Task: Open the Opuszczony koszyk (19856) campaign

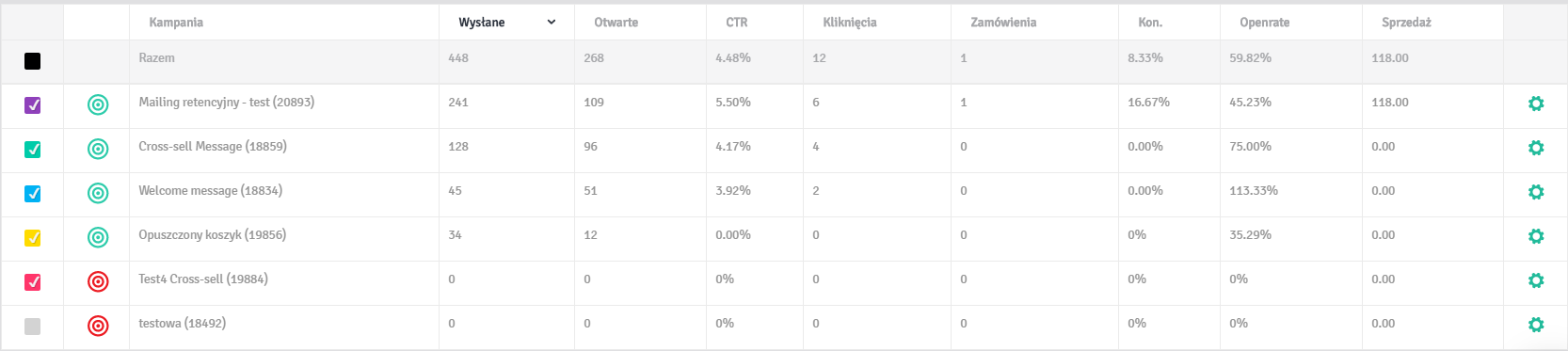Action: point(212,235)
